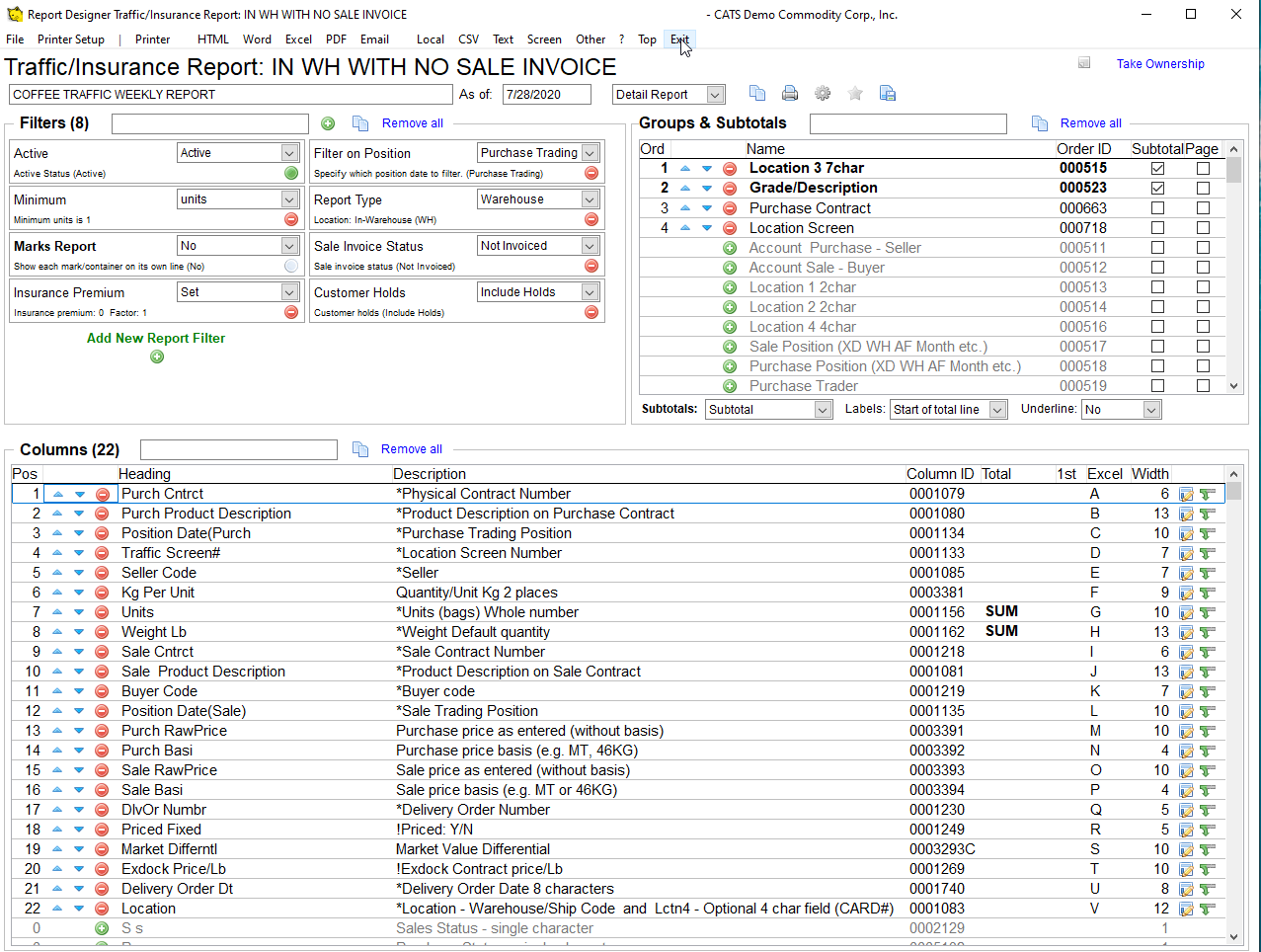Remove the Minimum units filter with red icon

pyautogui.click(x=291, y=219)
